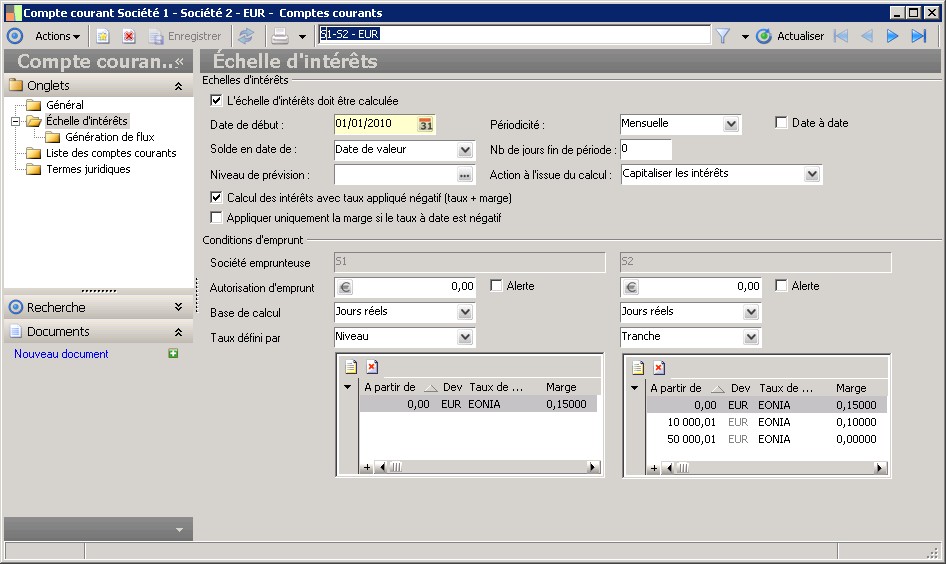The image size is (946, 564).
Task: Click the refresh arrows toolbar icon
Action: (x=245, y=36)
